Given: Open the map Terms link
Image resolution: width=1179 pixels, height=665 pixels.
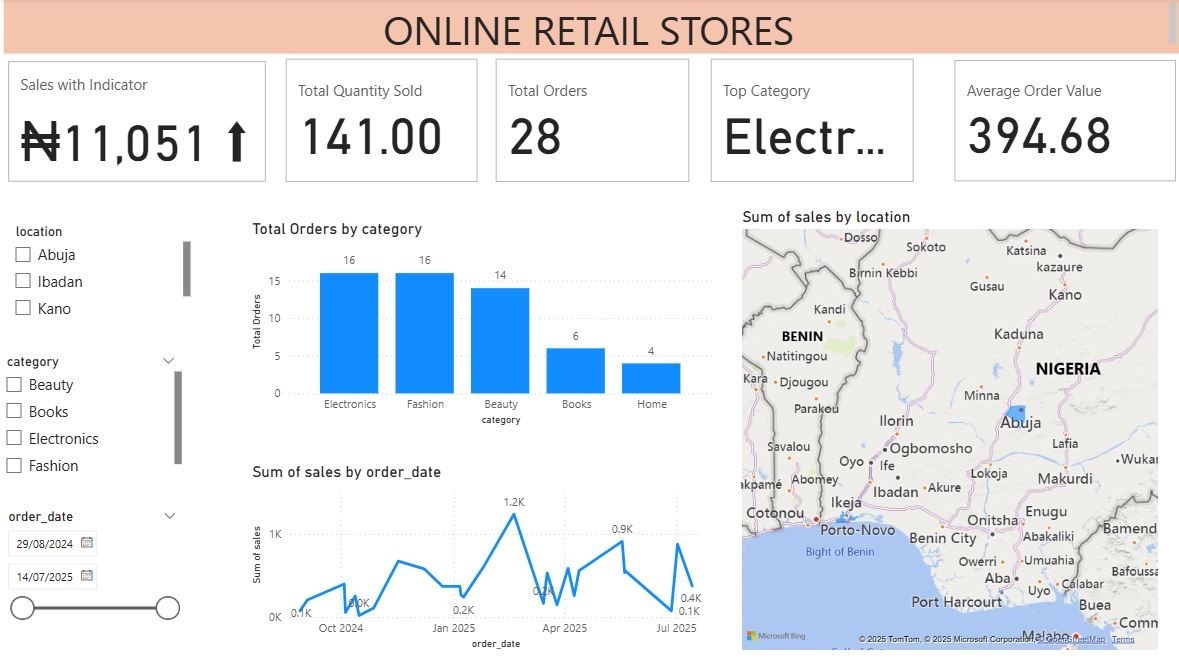Looking at the screenshot, I should [x=1123, y=639].
